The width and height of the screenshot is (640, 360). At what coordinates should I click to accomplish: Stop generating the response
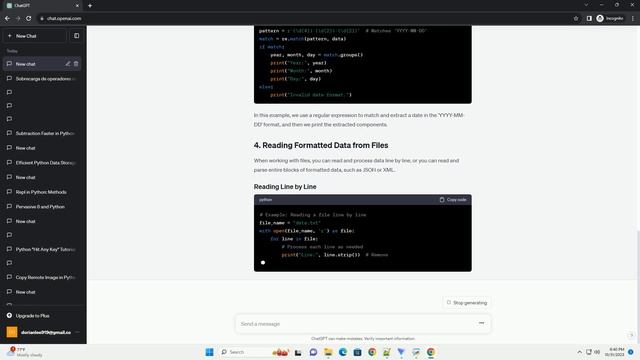pyautogui.click(x=467, y=303)
